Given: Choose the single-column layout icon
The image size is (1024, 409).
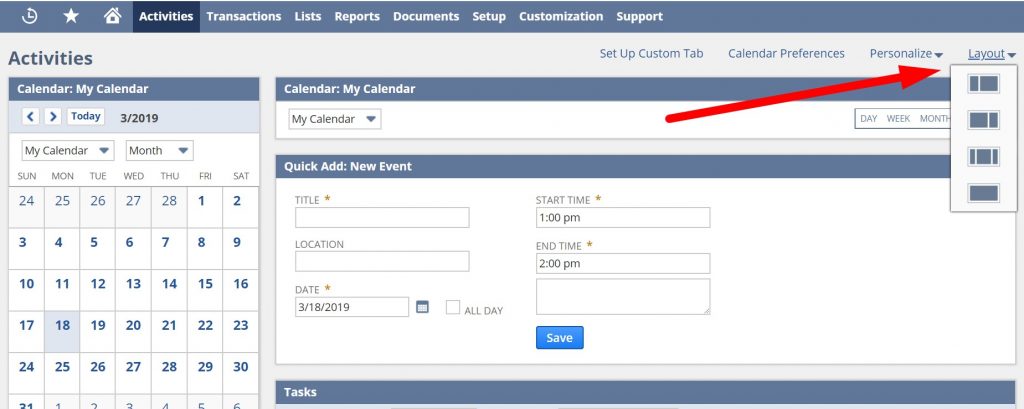Looking at the screenshot, I should 983,192.
